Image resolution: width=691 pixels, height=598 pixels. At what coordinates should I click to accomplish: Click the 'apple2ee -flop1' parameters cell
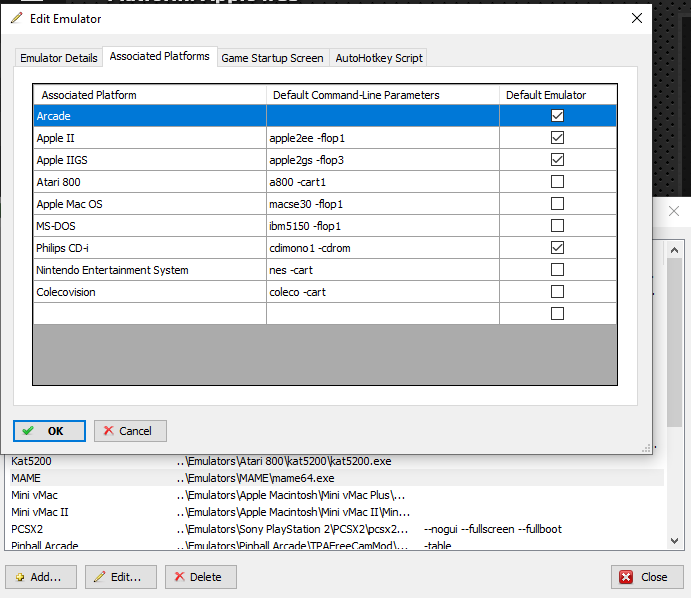[383, 137]
